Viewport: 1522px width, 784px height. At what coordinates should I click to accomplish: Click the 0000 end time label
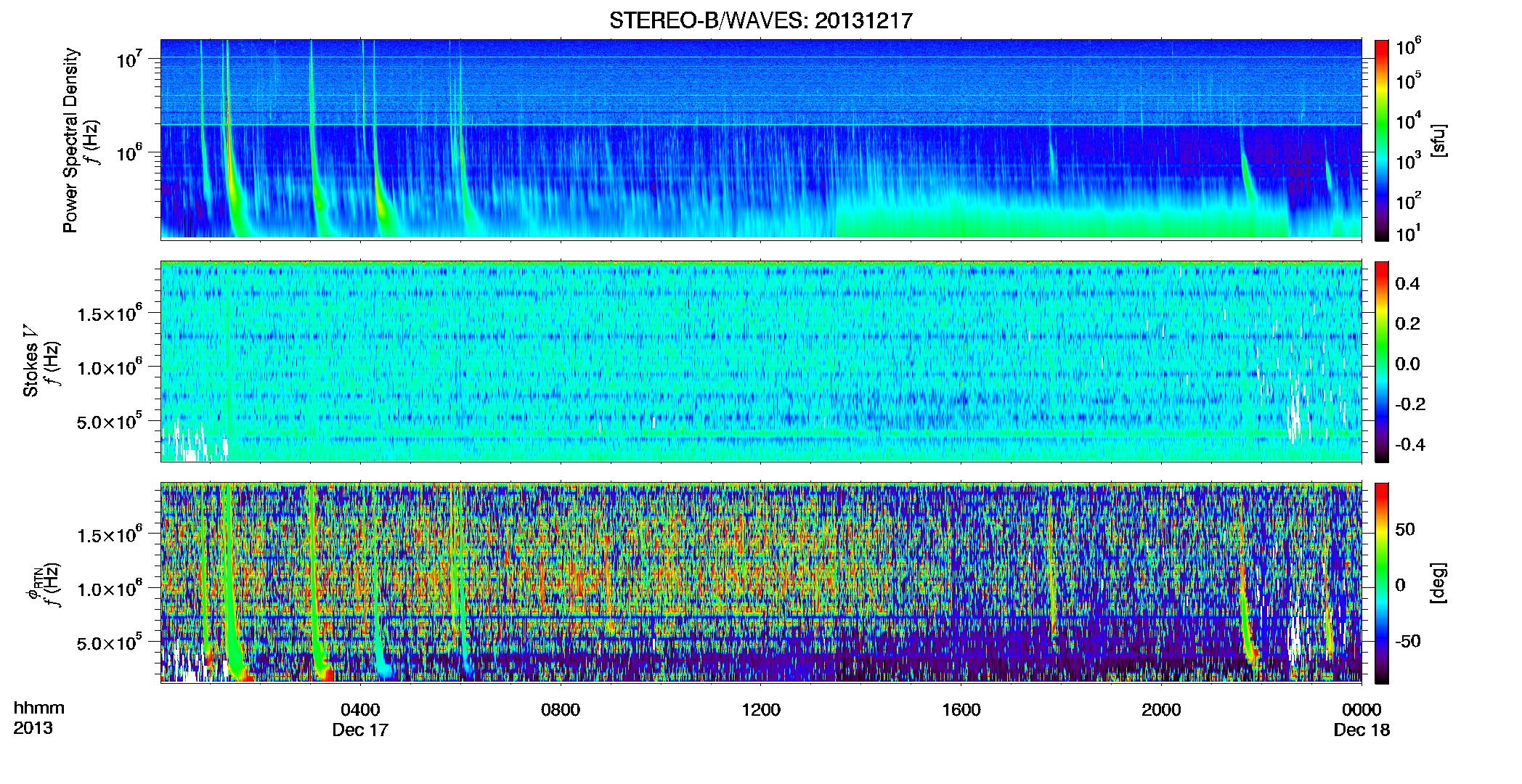click(1362, 709)
